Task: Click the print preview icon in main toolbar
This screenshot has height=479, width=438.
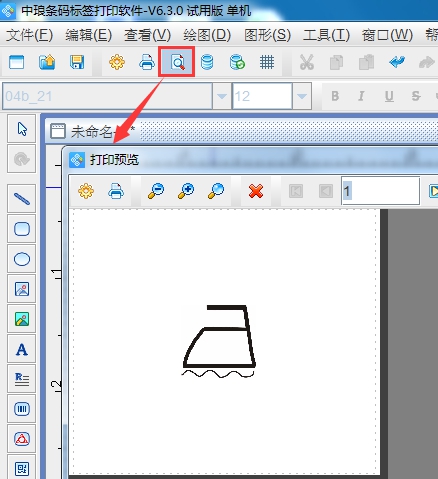Action: pyautogui.click(x=177, y=62)
